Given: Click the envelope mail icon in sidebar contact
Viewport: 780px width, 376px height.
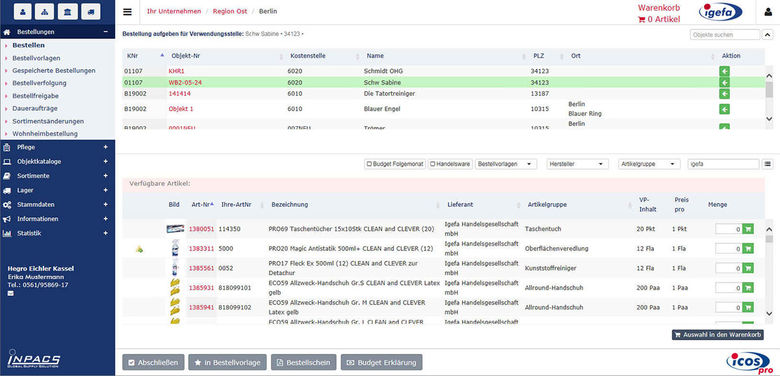Looking at the screenshot, I should coord(11,293).
